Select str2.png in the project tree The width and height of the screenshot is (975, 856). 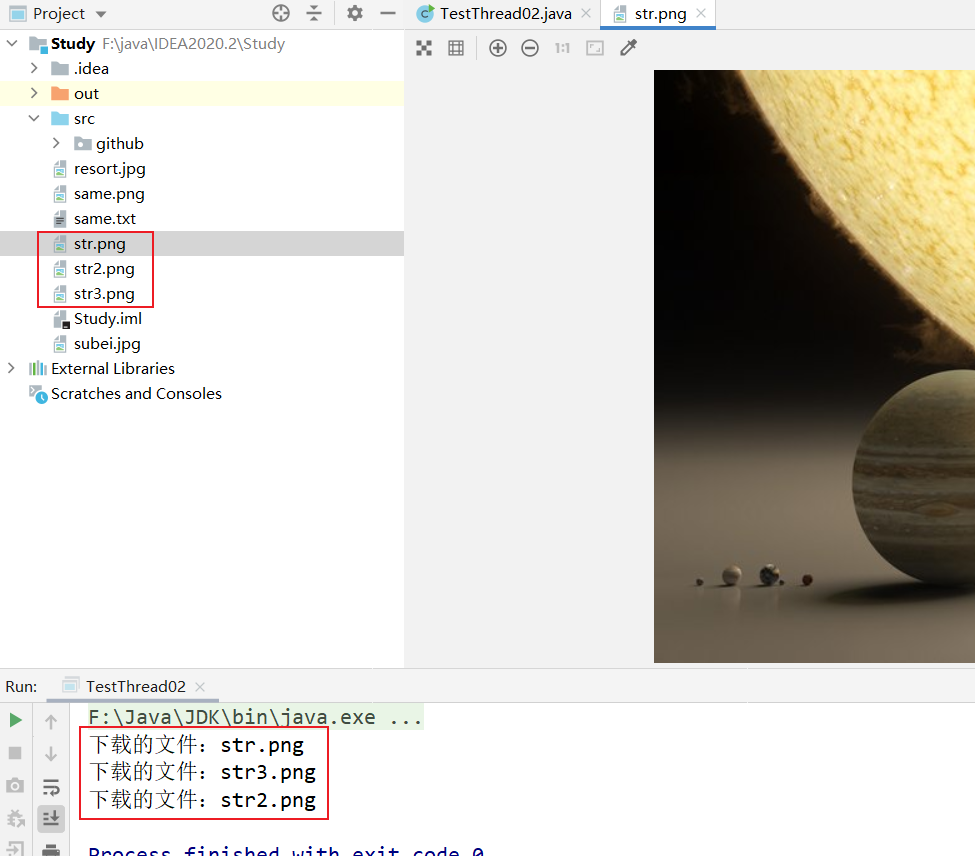[x=104, y=268]
